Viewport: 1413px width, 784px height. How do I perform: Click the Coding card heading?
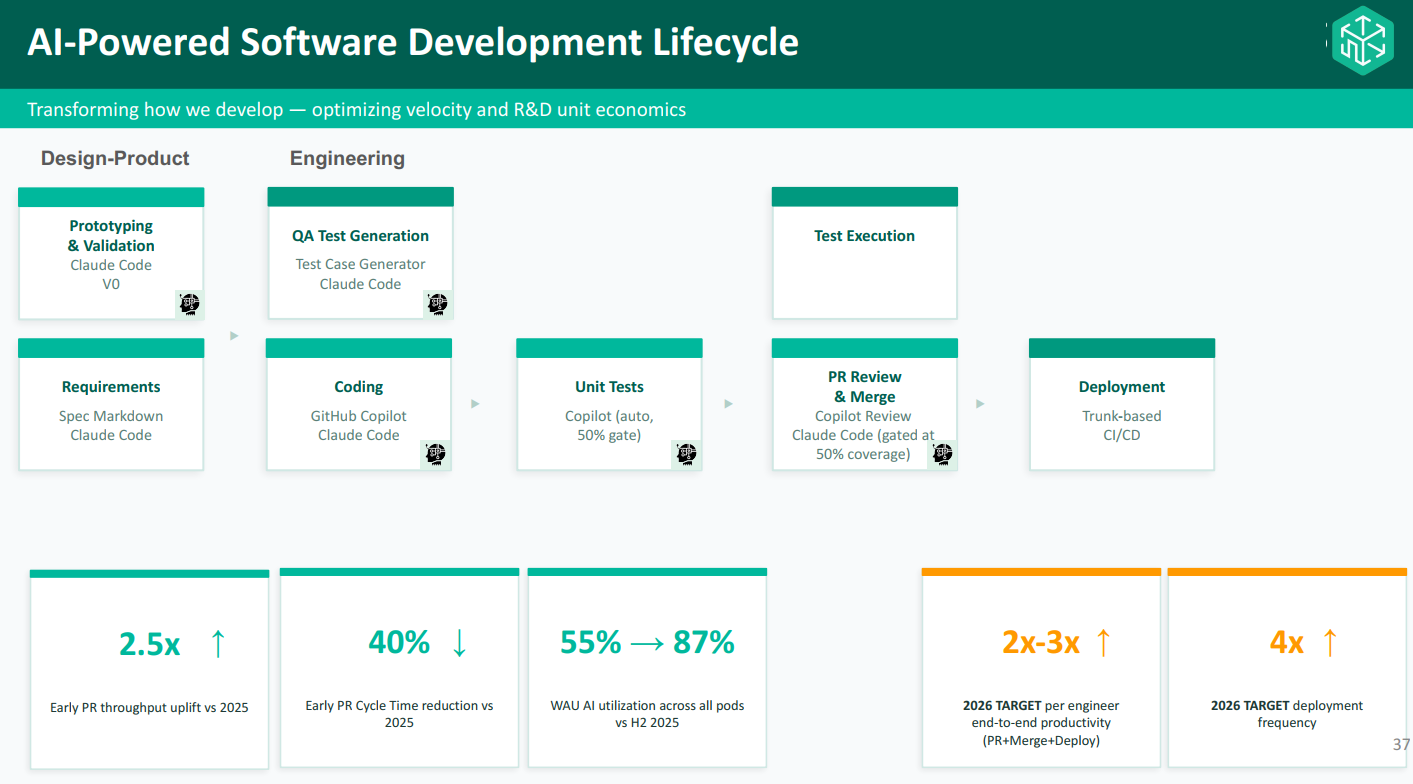click(x=359, y=387)
